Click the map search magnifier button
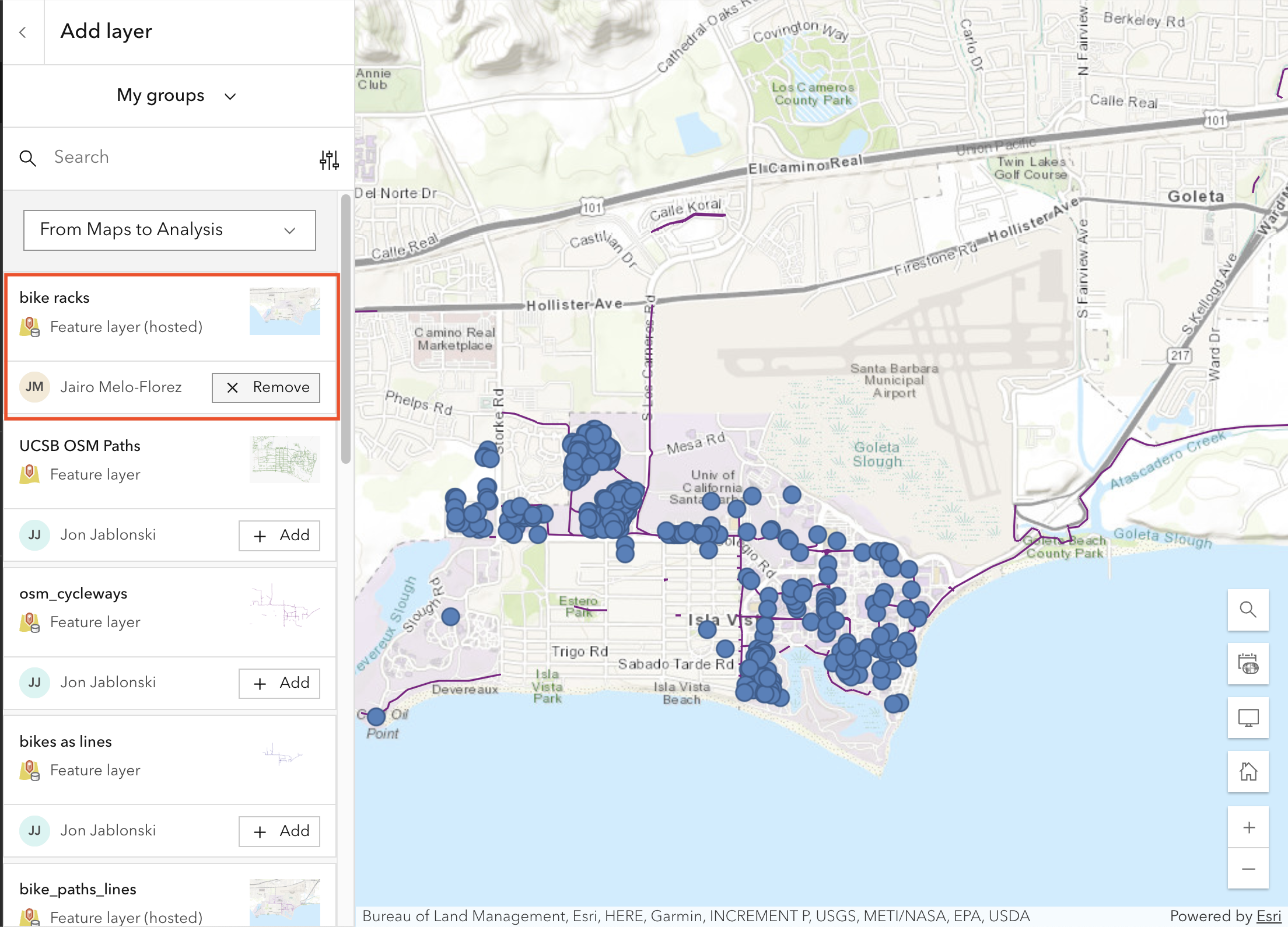 tap(1248, 610)
